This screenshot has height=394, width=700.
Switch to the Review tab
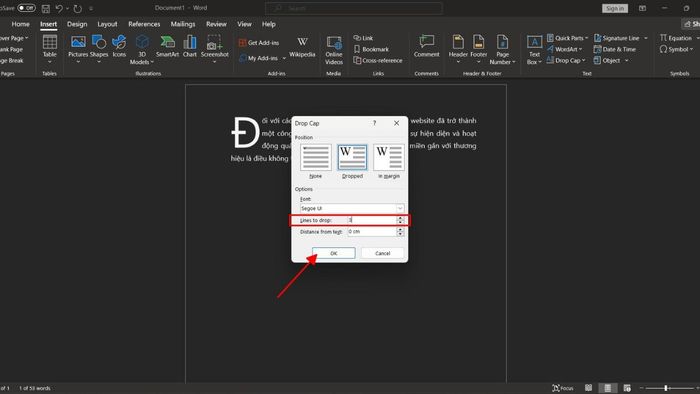click(216, 24)
